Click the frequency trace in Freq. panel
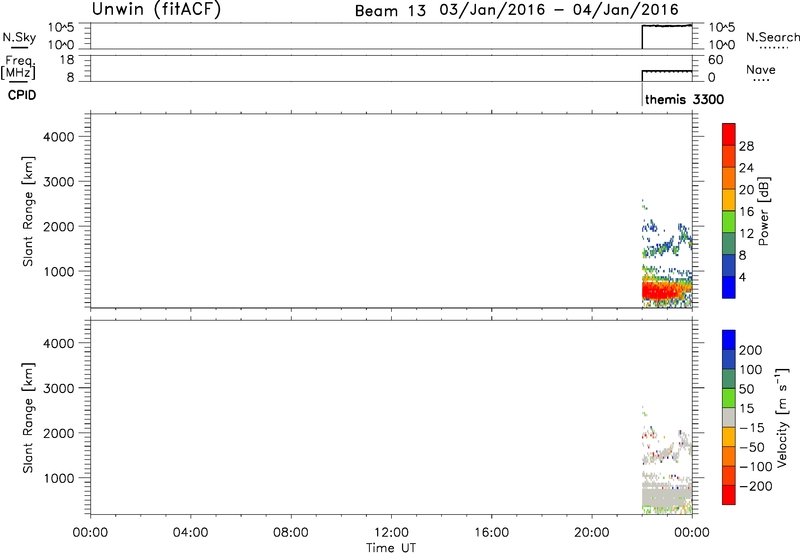 click(x=667, y=71)
